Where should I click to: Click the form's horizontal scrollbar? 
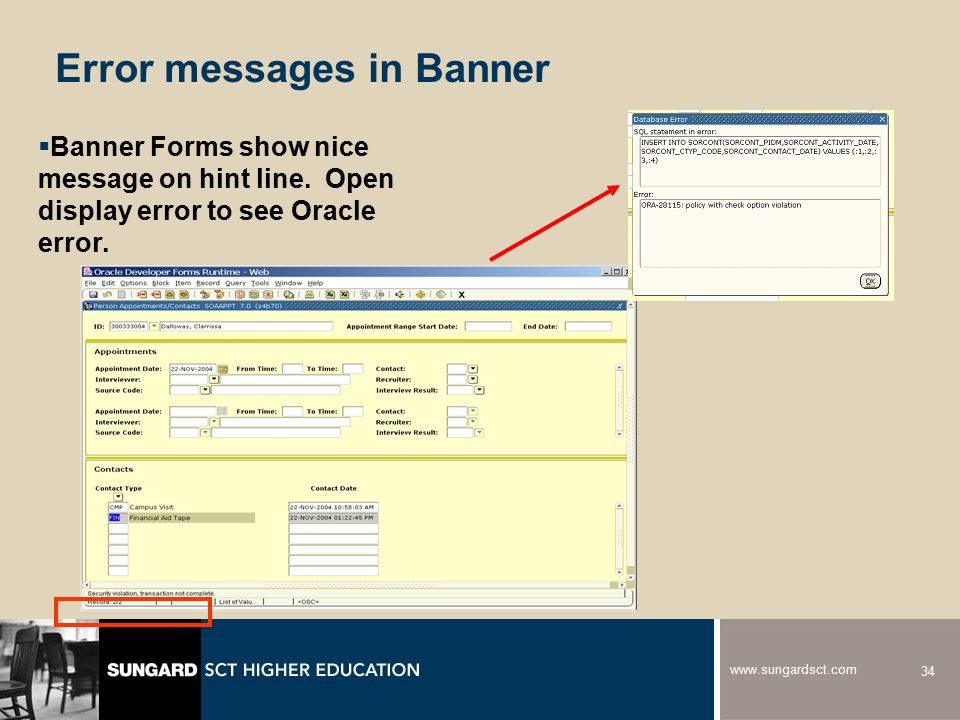click(354, 585)
